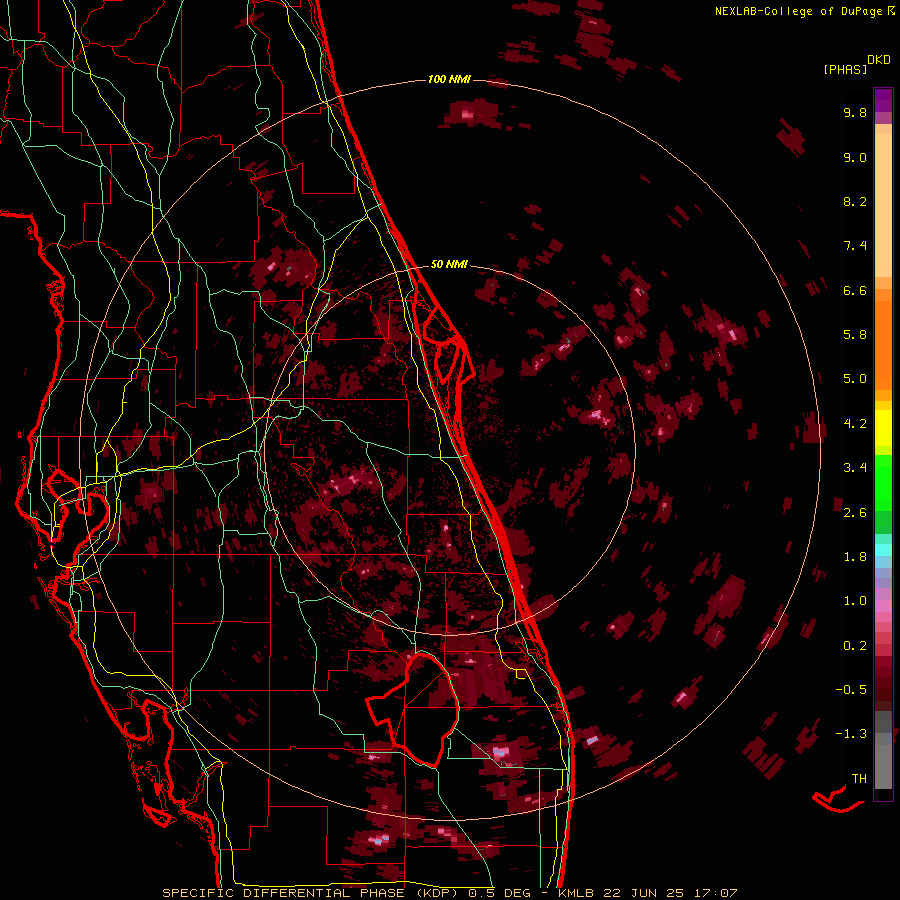
Task: Click the -1.3 scale value
Action: pyautogui.click(x=851, y=734)
